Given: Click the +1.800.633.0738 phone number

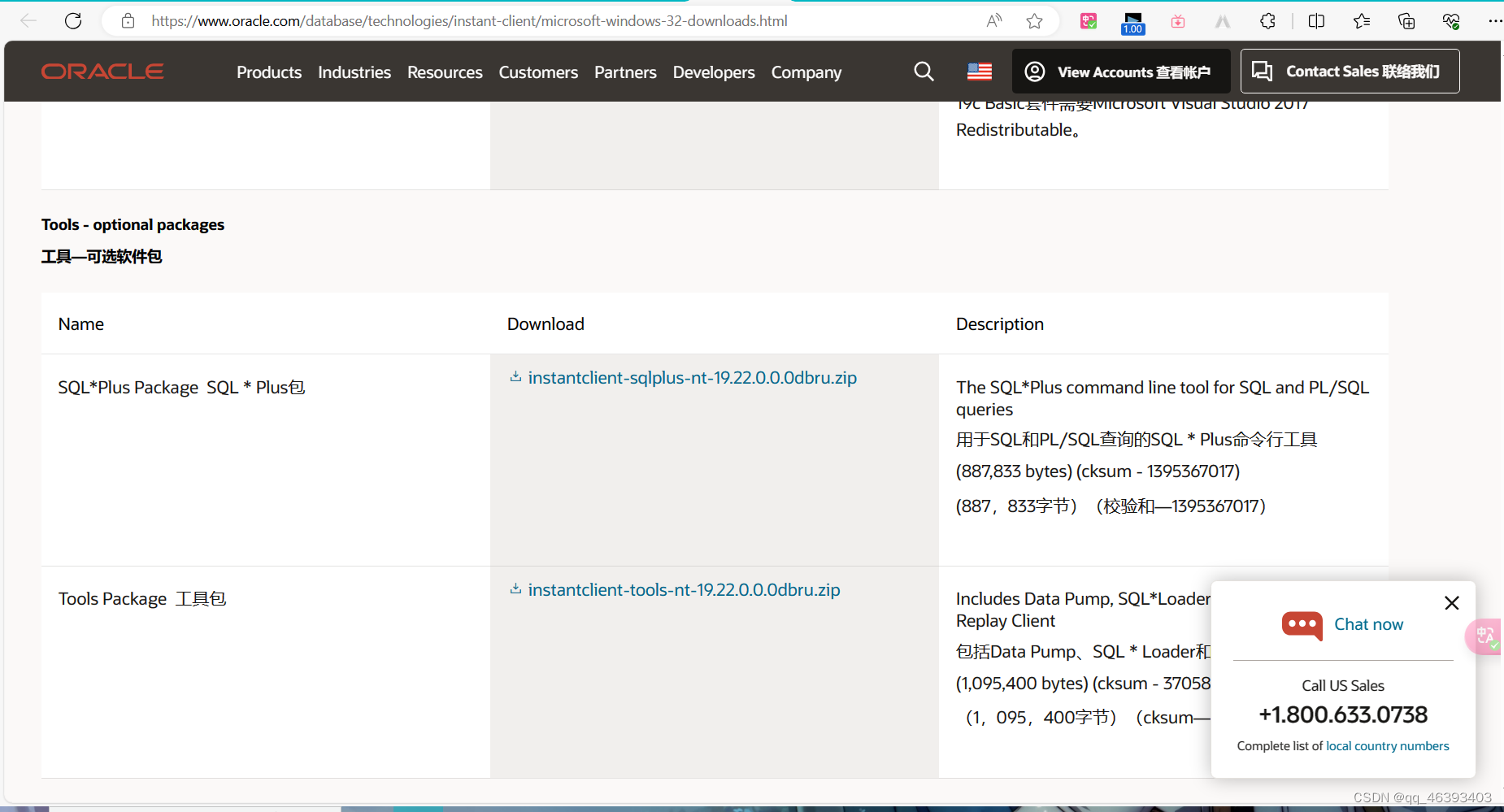Looking at the screenshot, I should [x=1343, y=714].
